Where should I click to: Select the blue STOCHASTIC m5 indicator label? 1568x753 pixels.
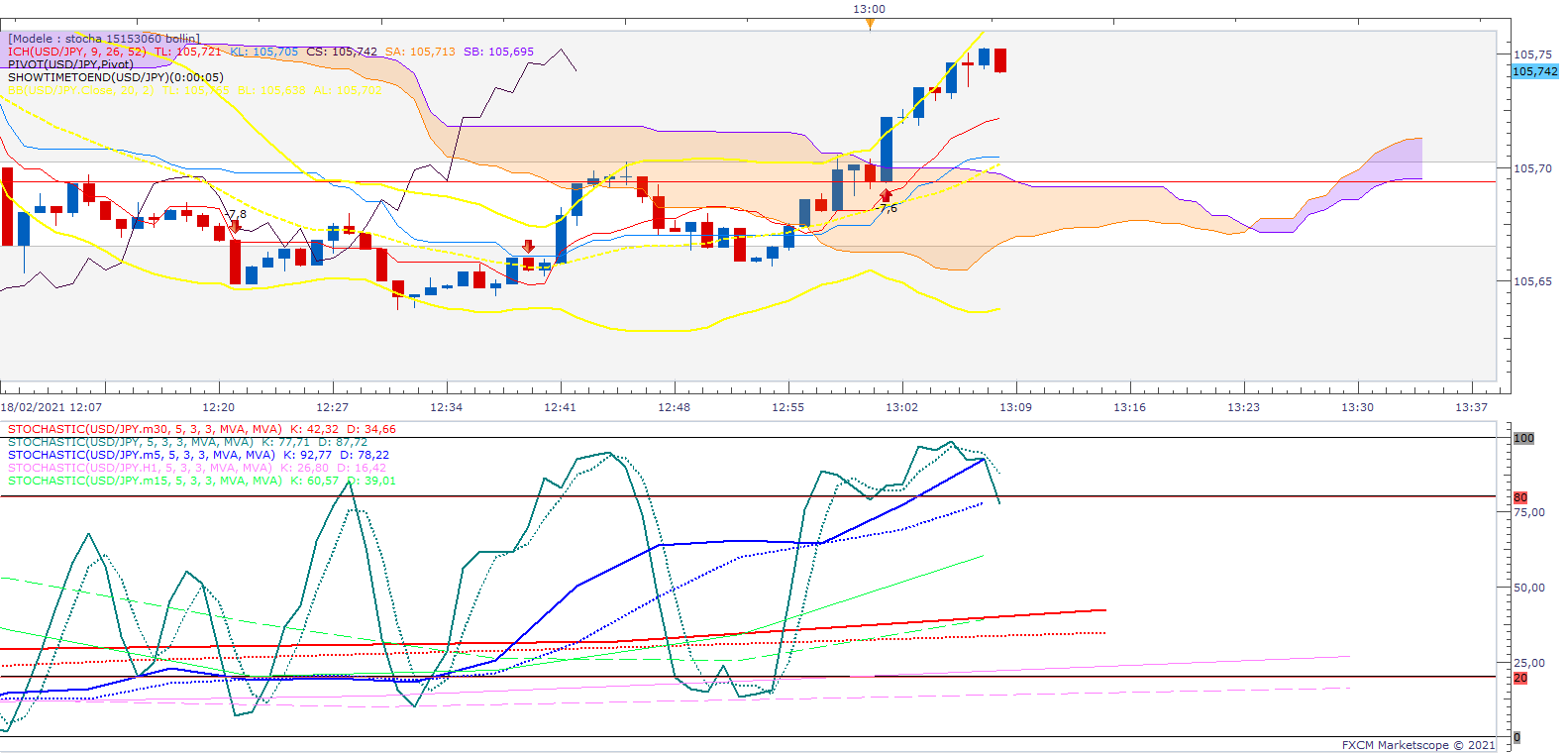point(141,455)
